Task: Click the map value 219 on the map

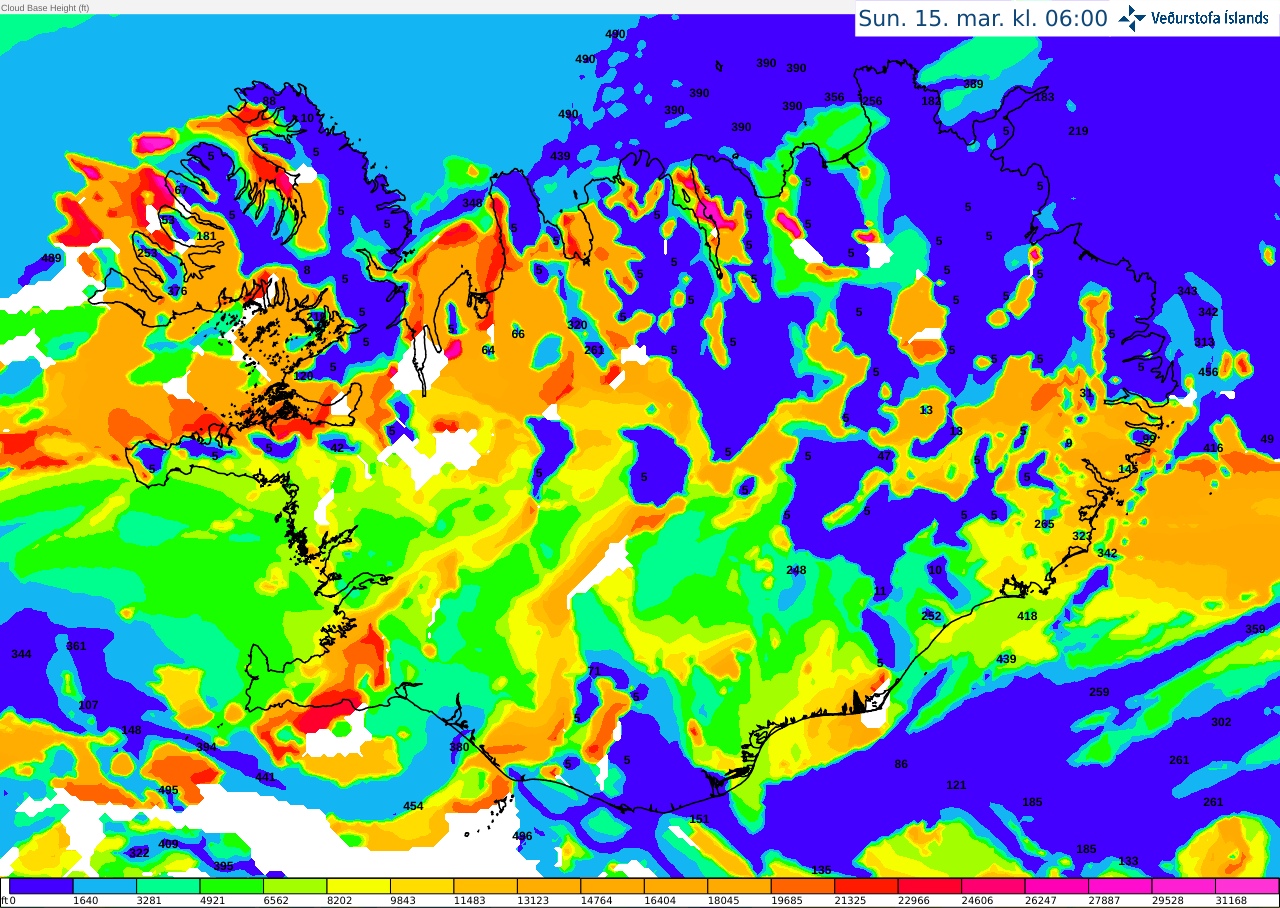Action: click(1078, 131)
